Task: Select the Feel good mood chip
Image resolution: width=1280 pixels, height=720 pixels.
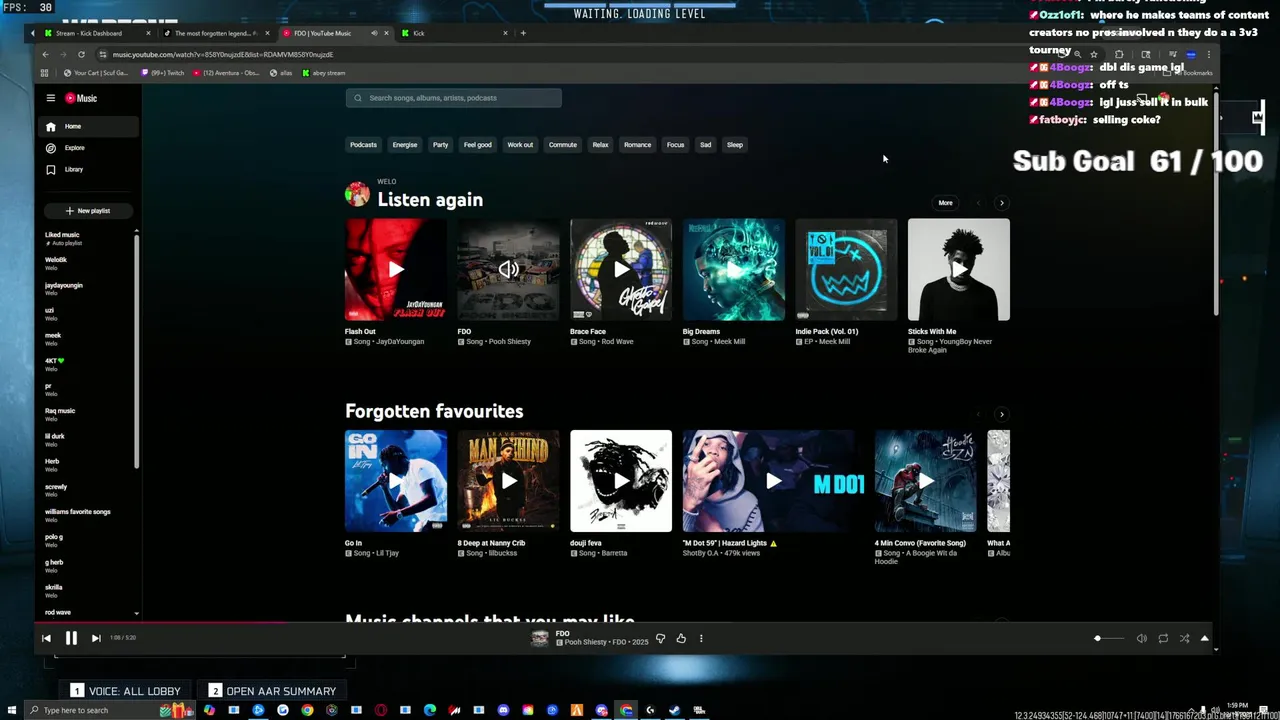Action: [x=478, y=145]
